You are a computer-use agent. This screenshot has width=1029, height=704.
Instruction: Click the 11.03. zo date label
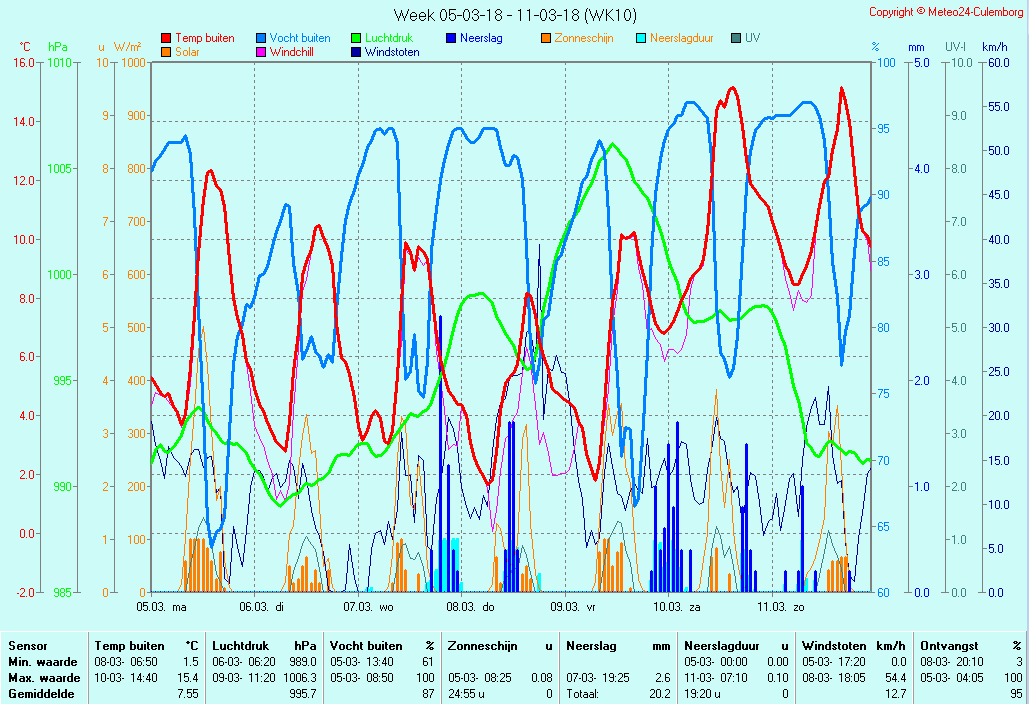click(x=780, y=606)
